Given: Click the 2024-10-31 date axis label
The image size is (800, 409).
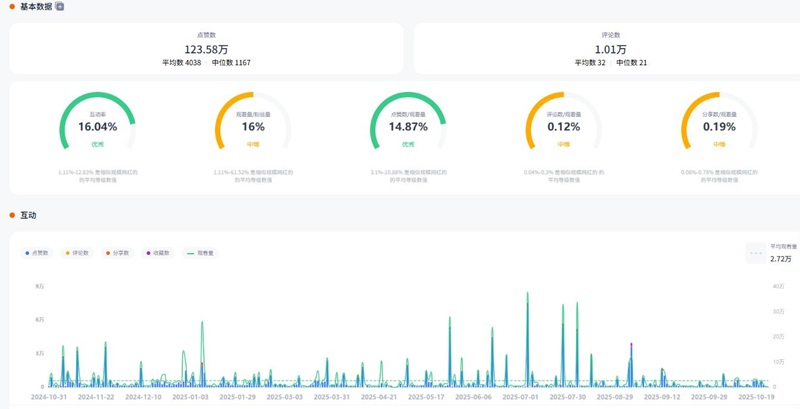Looking at the screenshot, I should pyautogui.click(x=49, y=397).
